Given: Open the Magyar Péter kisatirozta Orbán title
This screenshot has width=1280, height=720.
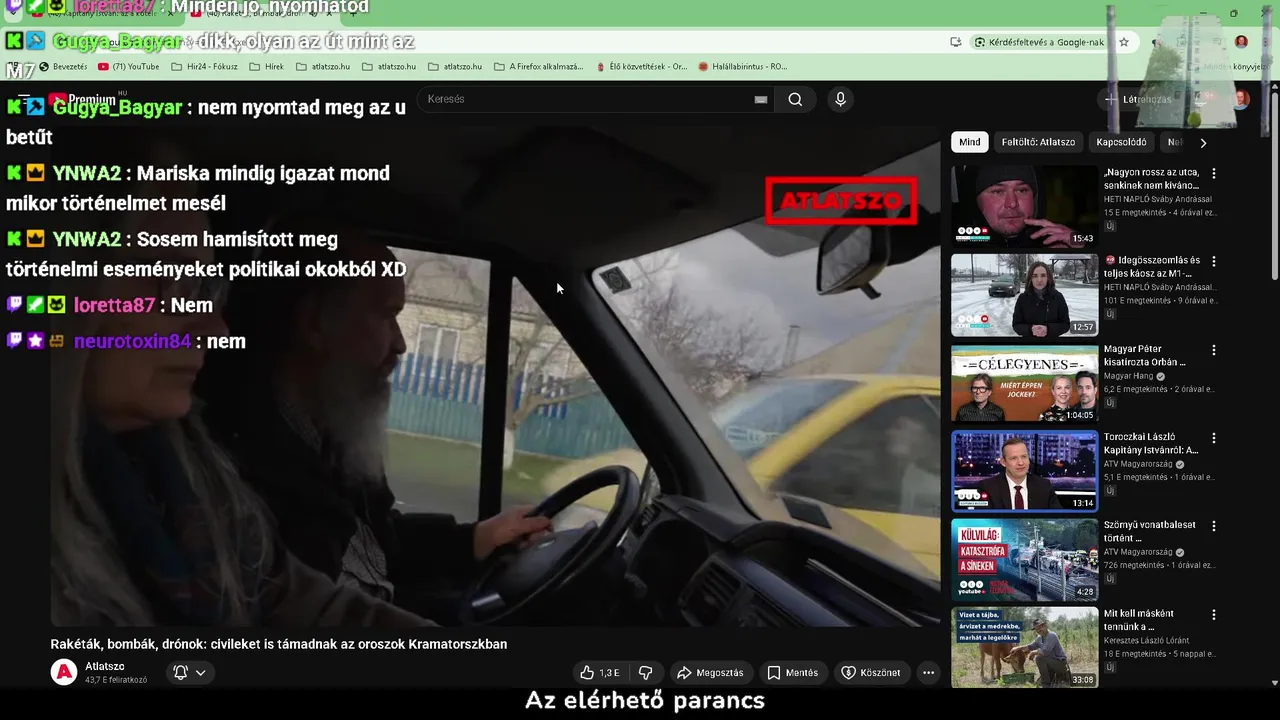Looking at the screenshot, I should pyautogui.click(x=1145, y=356).
